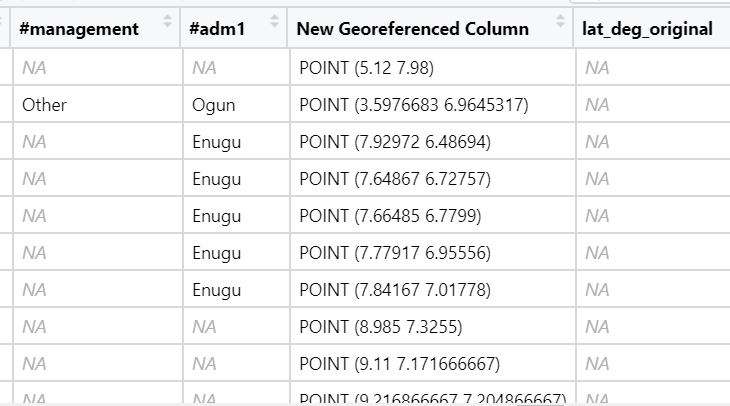Viewport: 730px width, 406px height.
Task: Click the #adm1 column header text
Action: coord(213,29)
